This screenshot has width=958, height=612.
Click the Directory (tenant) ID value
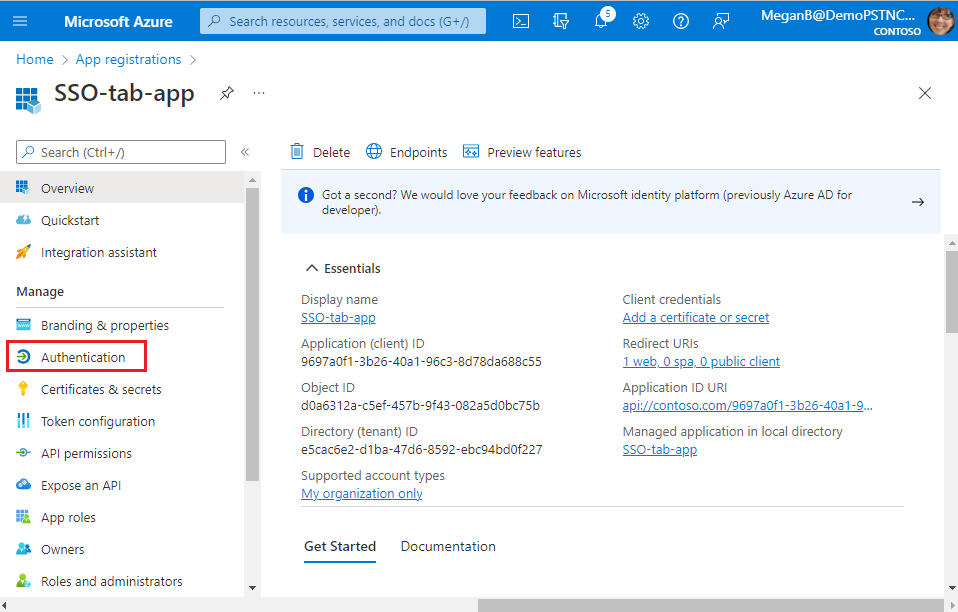422,450
